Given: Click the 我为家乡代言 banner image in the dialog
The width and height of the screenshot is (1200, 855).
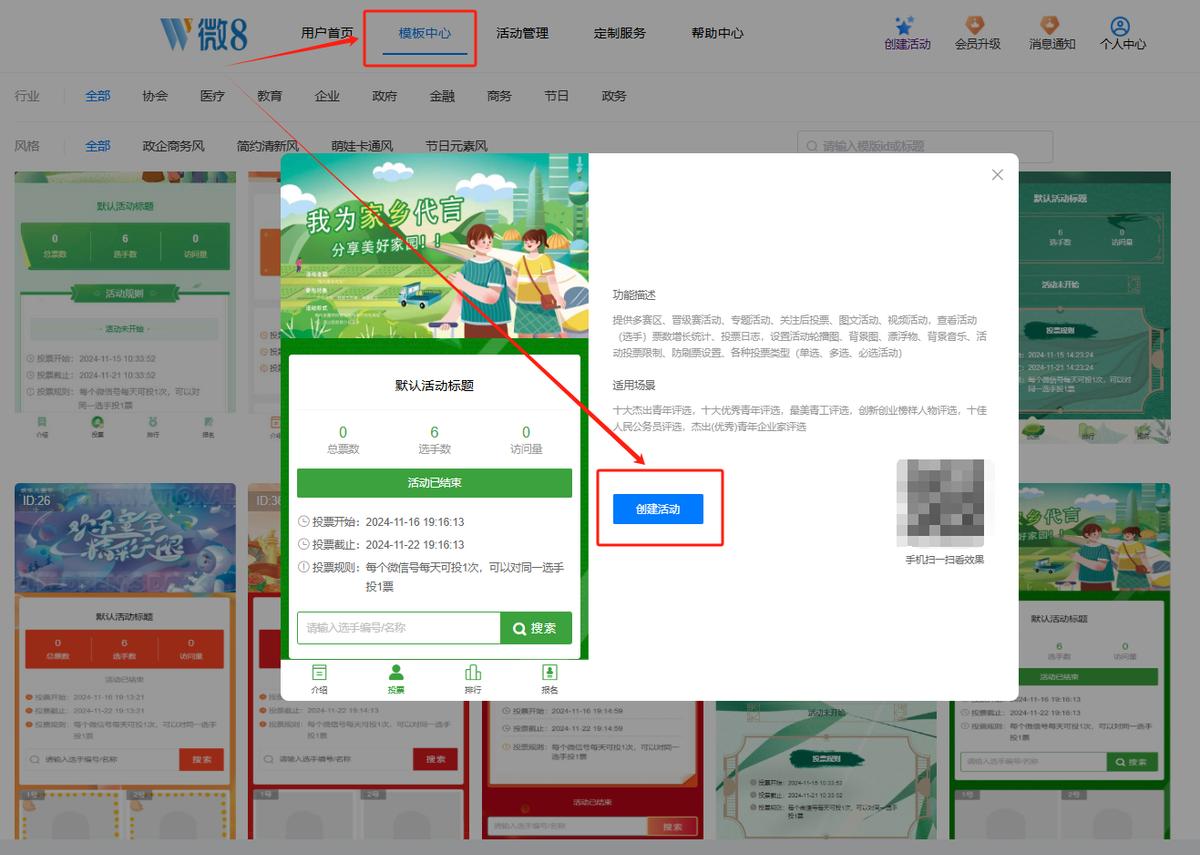Looking at the screenshot, I should pos(434,246).
